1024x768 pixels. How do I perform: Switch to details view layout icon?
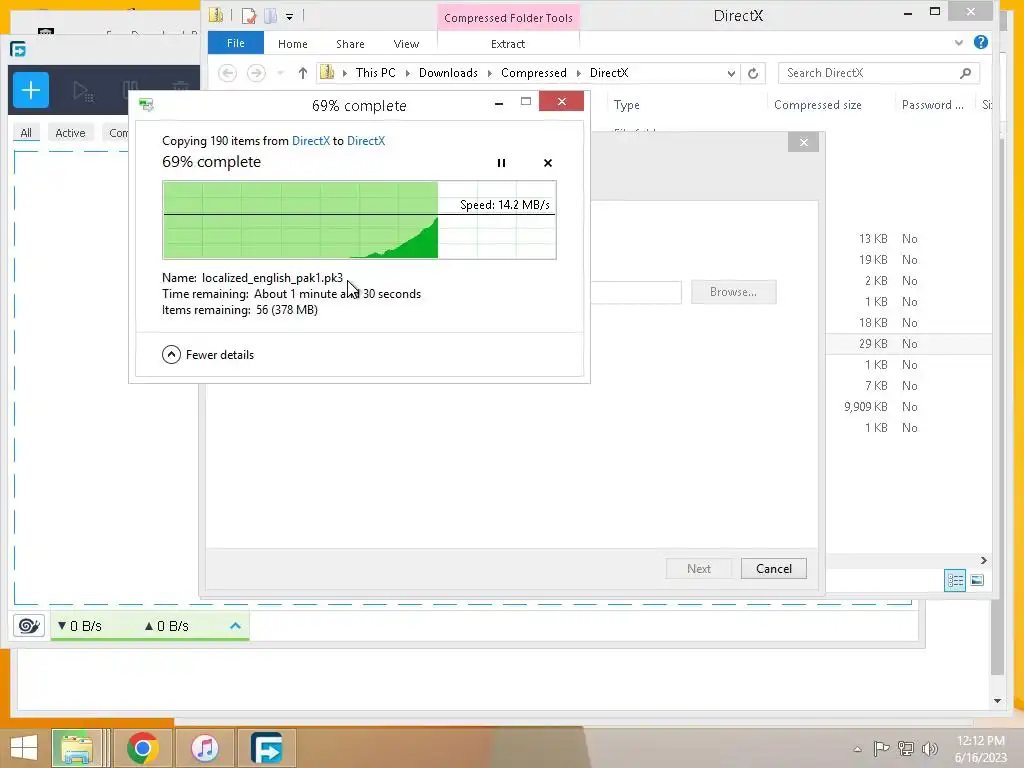click(x=955, y=581)
